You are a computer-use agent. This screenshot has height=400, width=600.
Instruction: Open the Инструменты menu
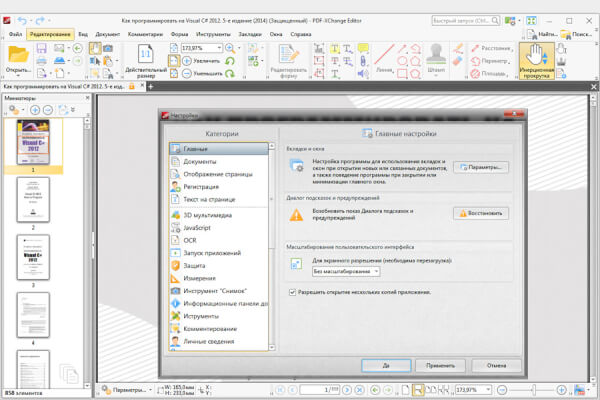(213, 34)
